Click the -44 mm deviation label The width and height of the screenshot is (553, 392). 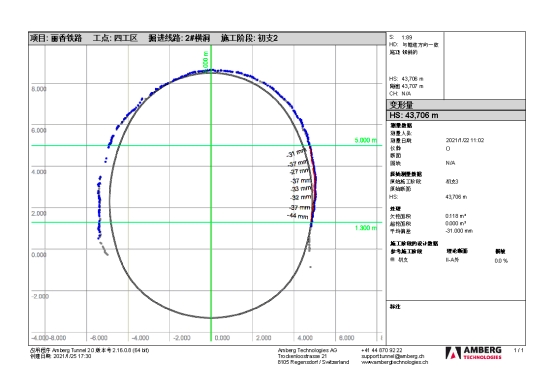[x=298, y=216]
